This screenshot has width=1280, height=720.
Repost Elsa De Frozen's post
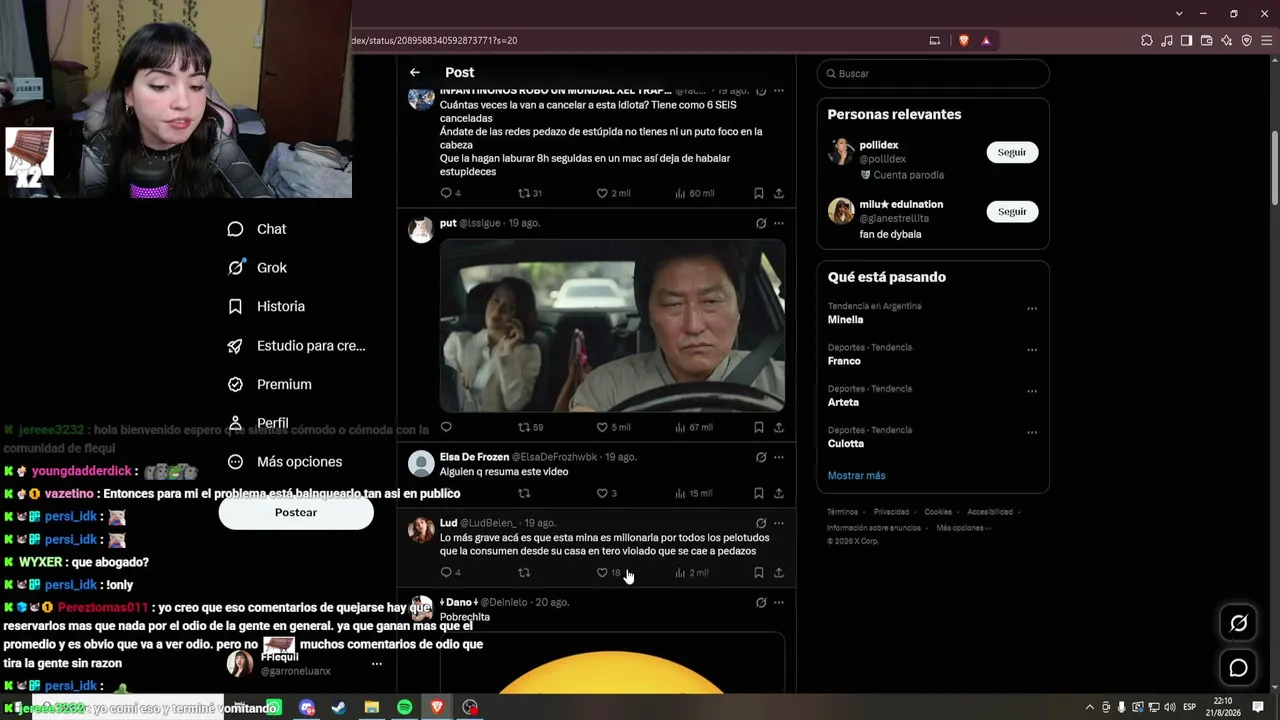coord(524,493)
